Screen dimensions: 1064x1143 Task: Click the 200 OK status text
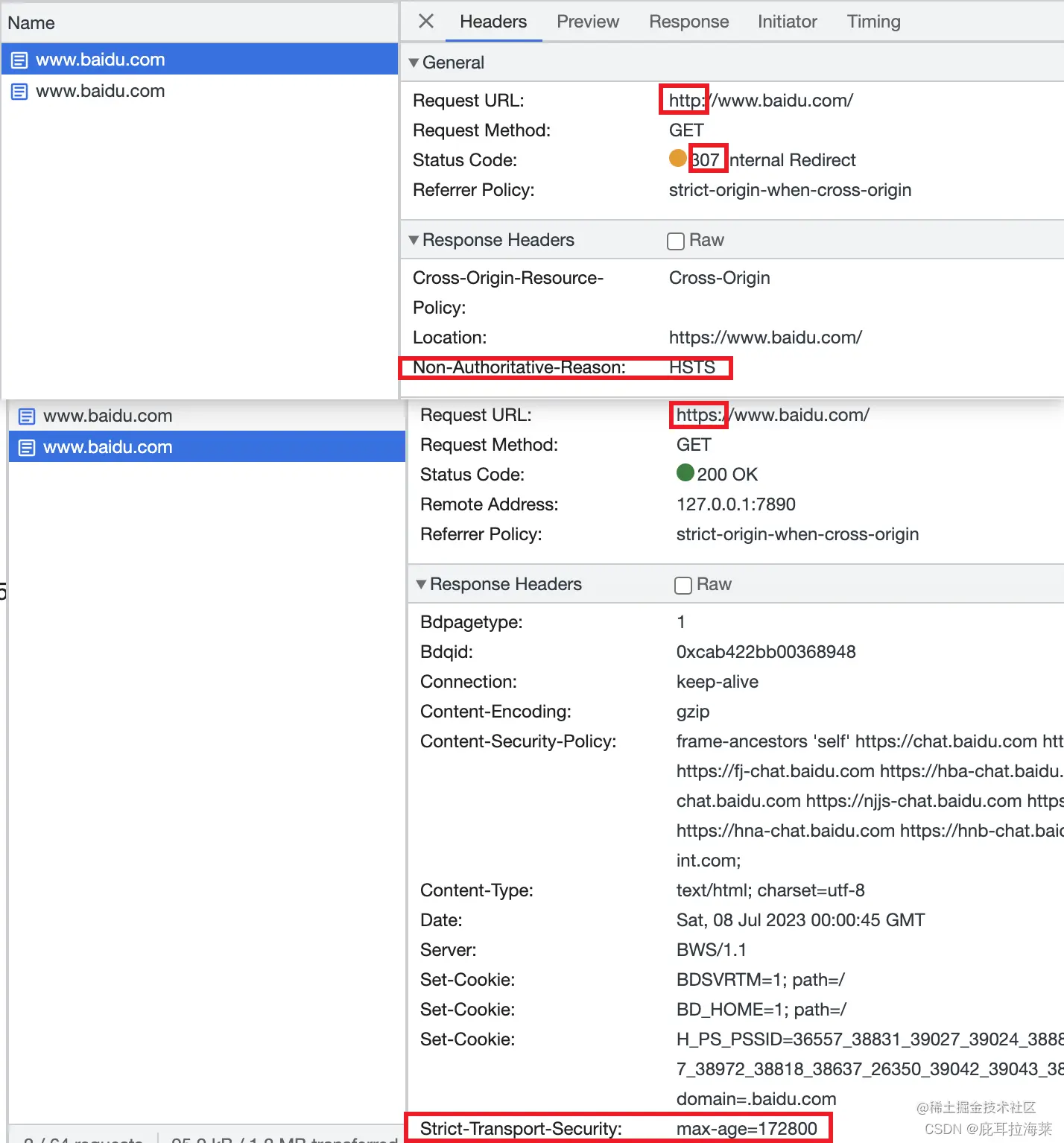(x=727, y=475)
